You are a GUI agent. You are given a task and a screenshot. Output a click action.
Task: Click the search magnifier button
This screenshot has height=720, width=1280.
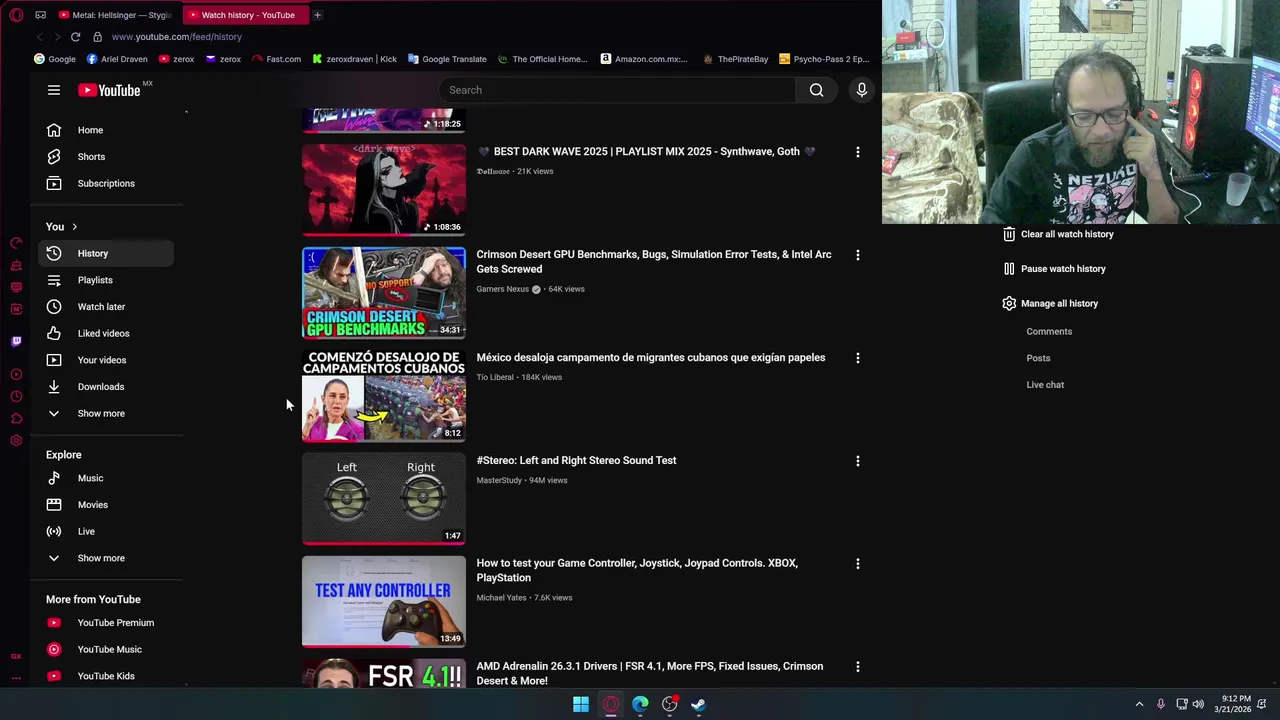coord(817,90)
